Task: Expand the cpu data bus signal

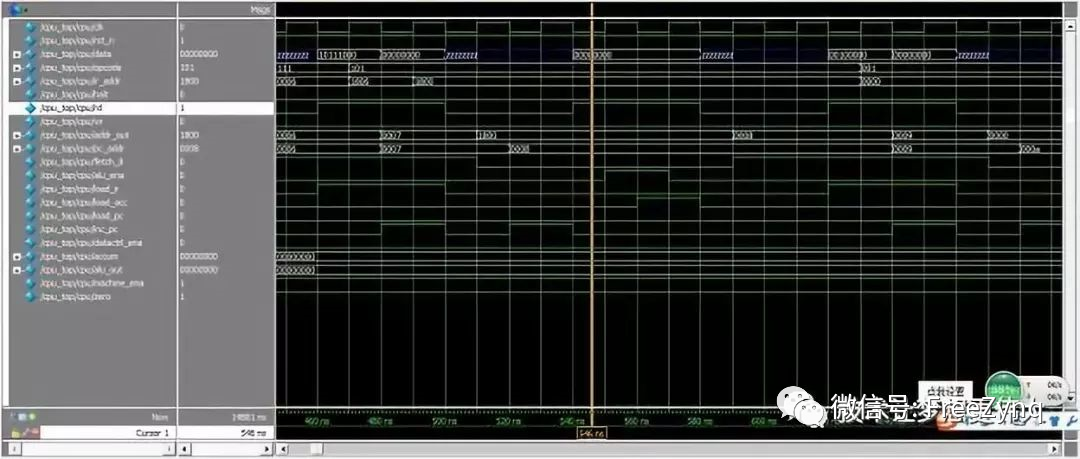Action: coord(17,53)
